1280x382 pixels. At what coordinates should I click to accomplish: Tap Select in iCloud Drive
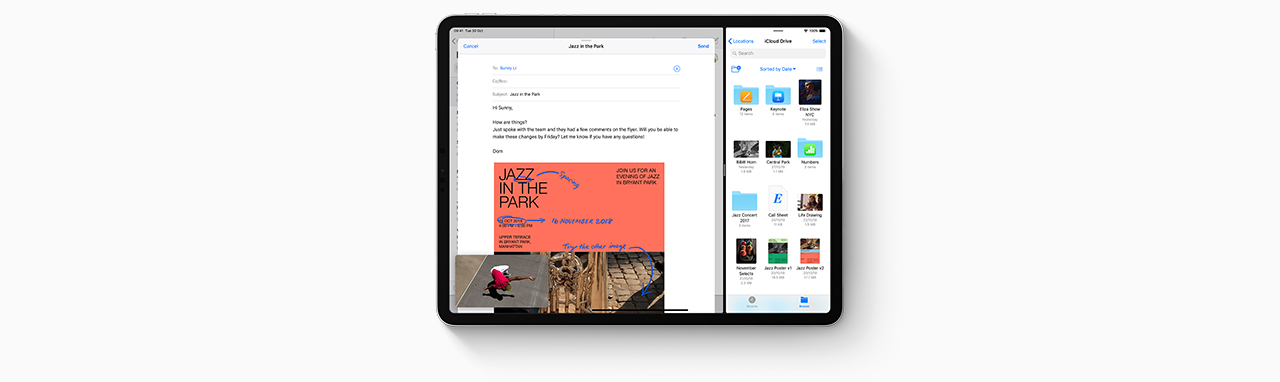819,41
